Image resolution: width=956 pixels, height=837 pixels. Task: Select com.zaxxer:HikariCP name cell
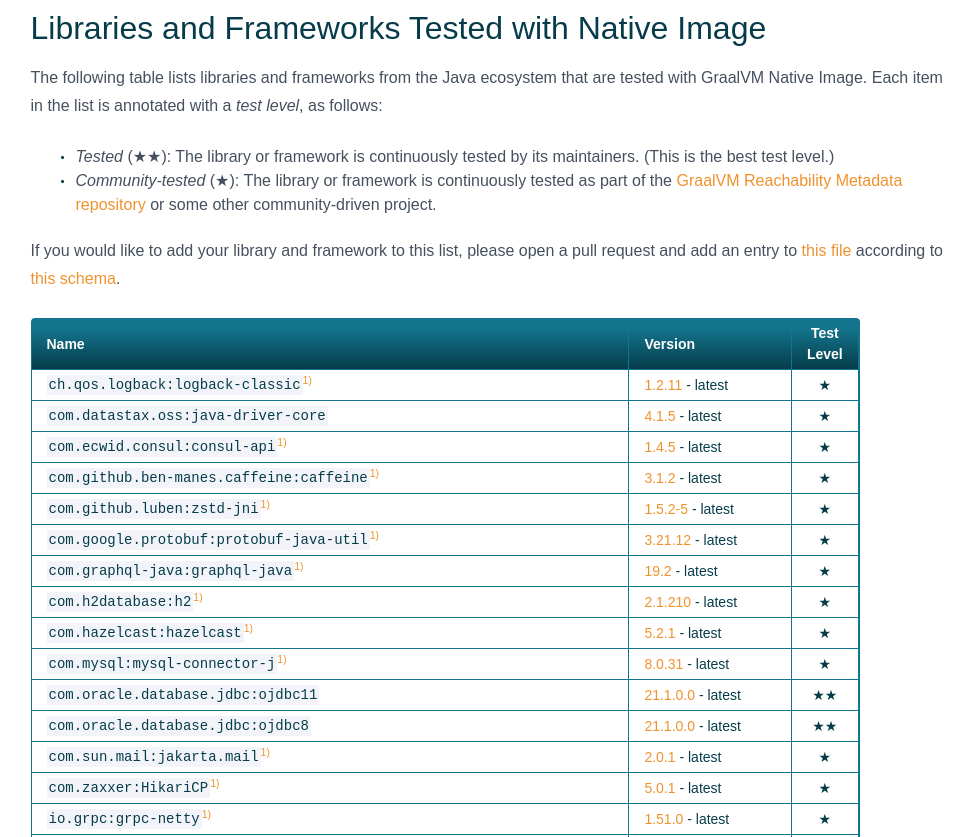pyautogui.click(x=330, y=788)
